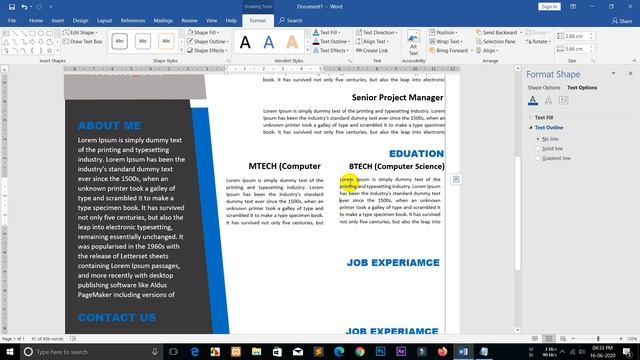This screenshot has width=640, height=360.
Task: Open Format Shape pane options dropdown
Action: coord(613,73)
